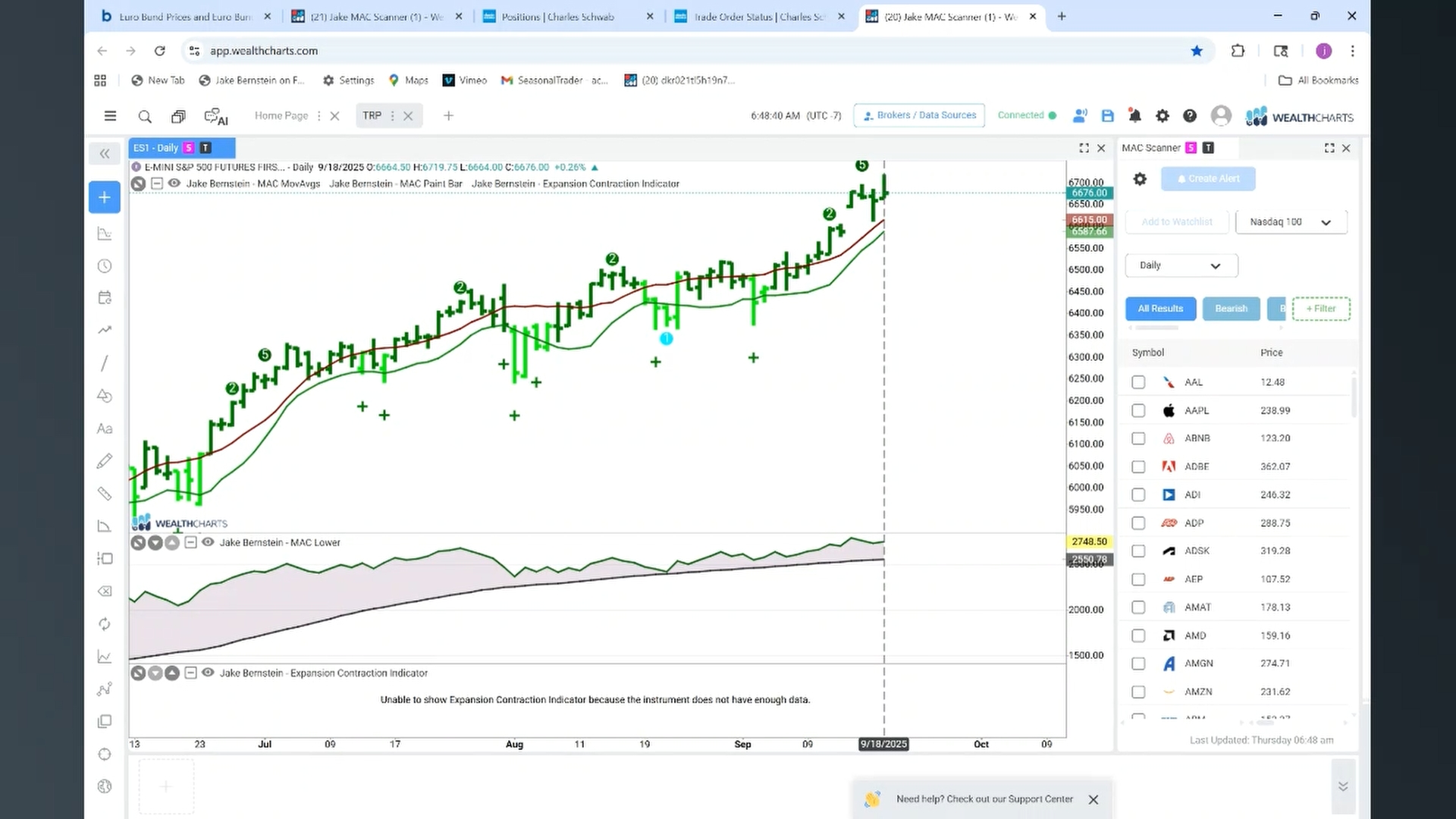Select the text Aa annotation tool
Image resolution: width=1456 pixels, height=819 pixels.
pos(105,428)
